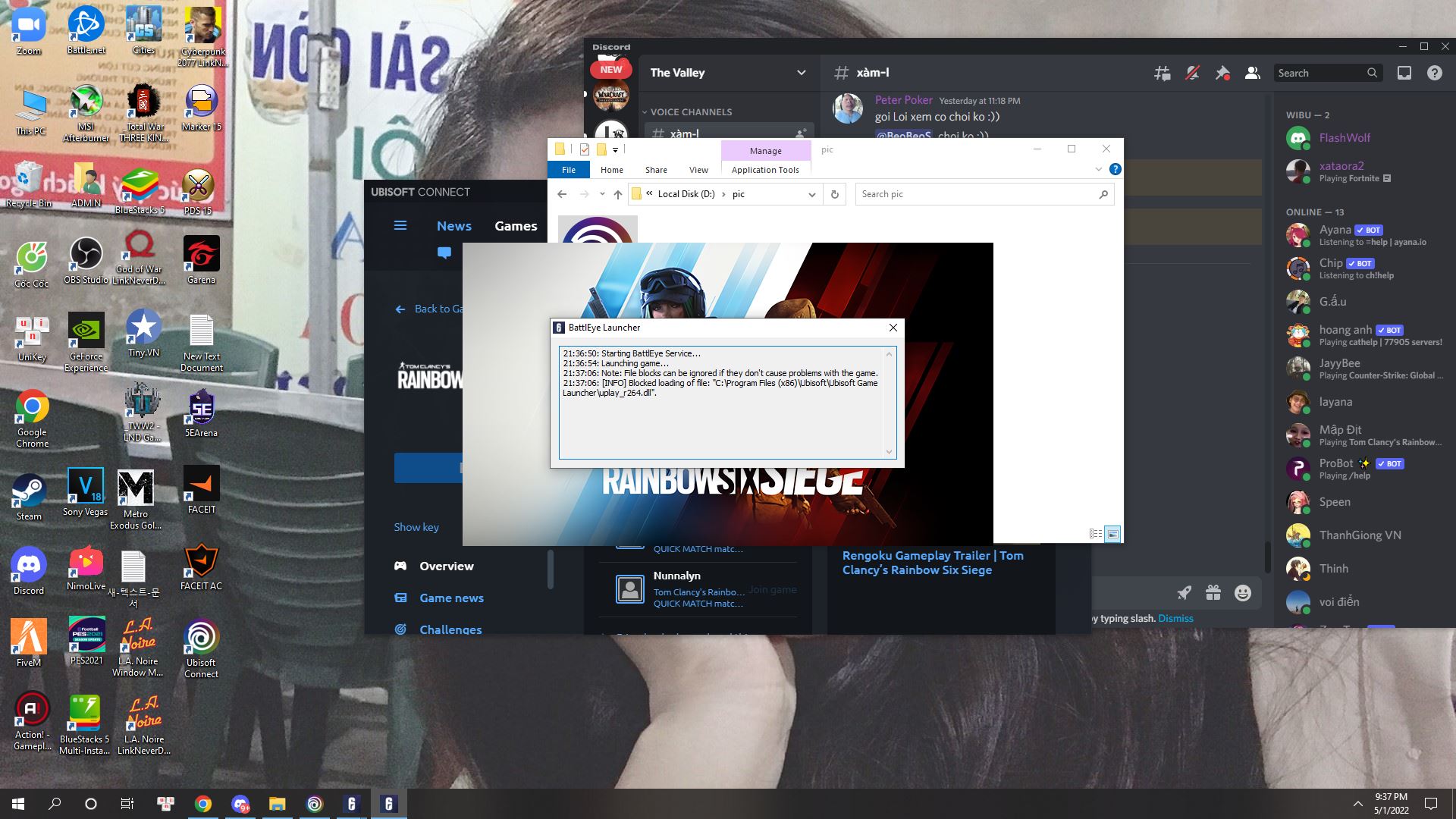Open Ubisoft Connect hamburger menu
This screenshot has height=819, width=1456.
tap(400, 225)
